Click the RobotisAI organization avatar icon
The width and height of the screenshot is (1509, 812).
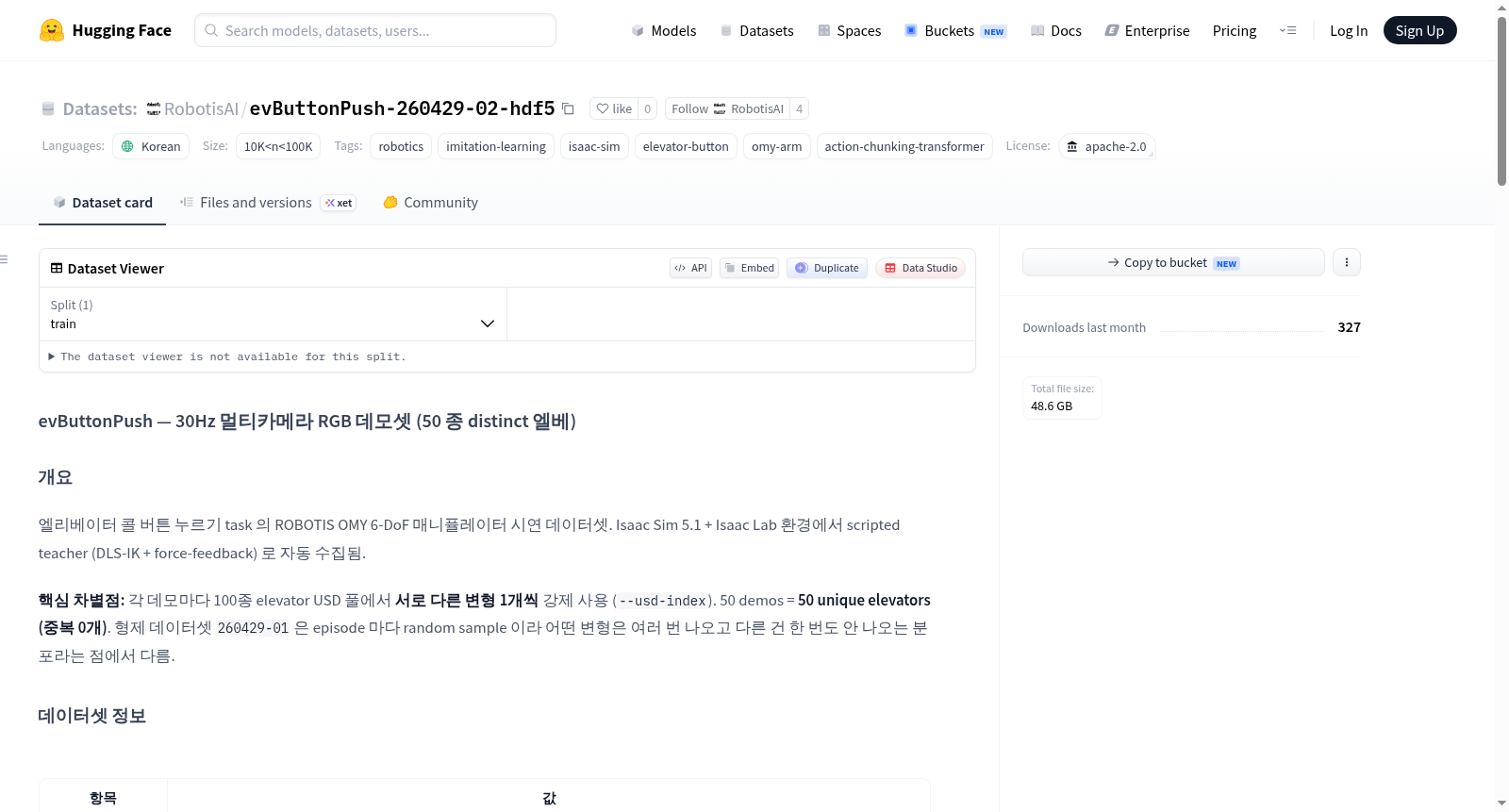click(x=154, y=109)
